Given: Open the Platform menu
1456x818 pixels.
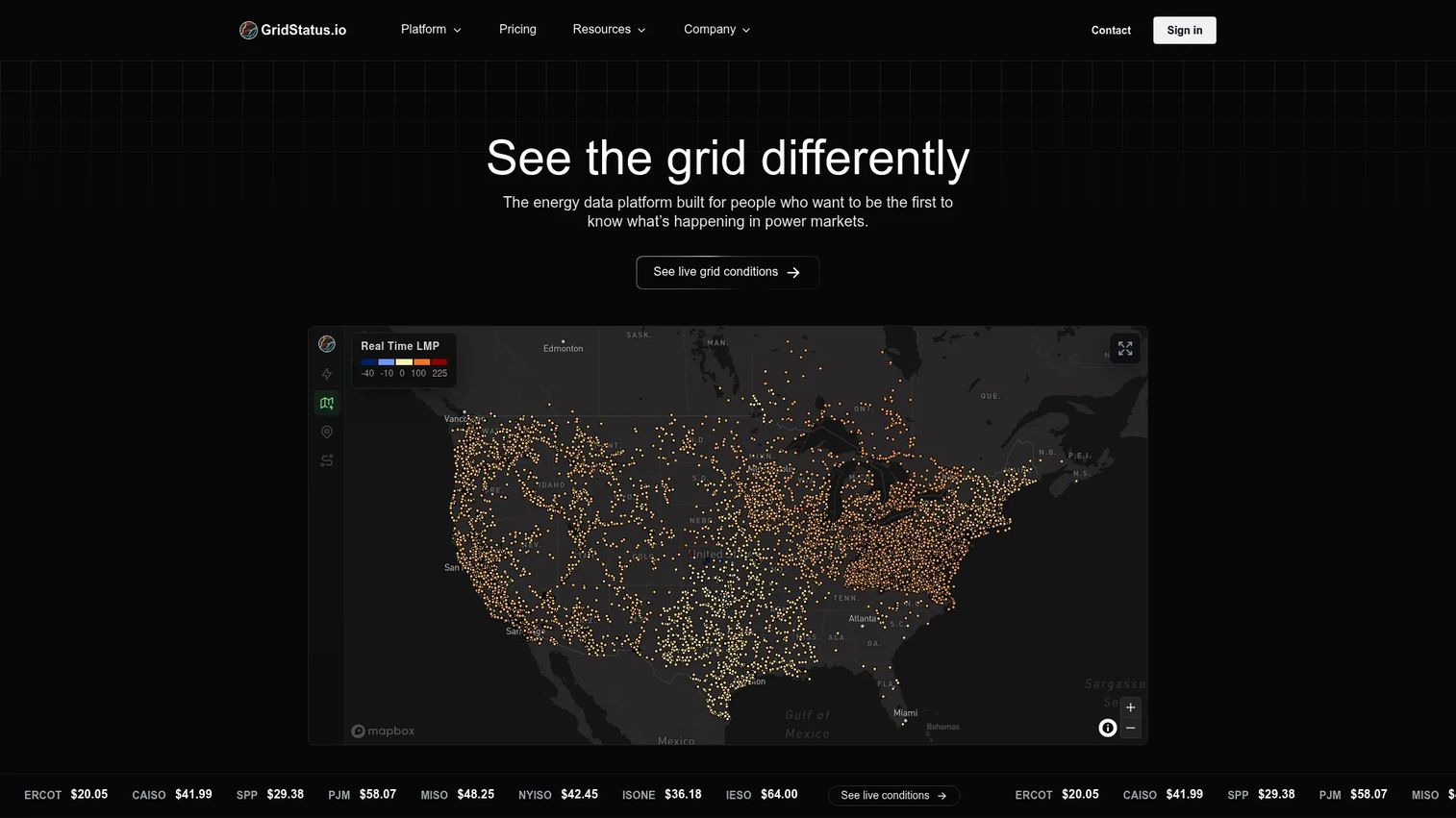Looking at the screenshot, I should [431, 30].
